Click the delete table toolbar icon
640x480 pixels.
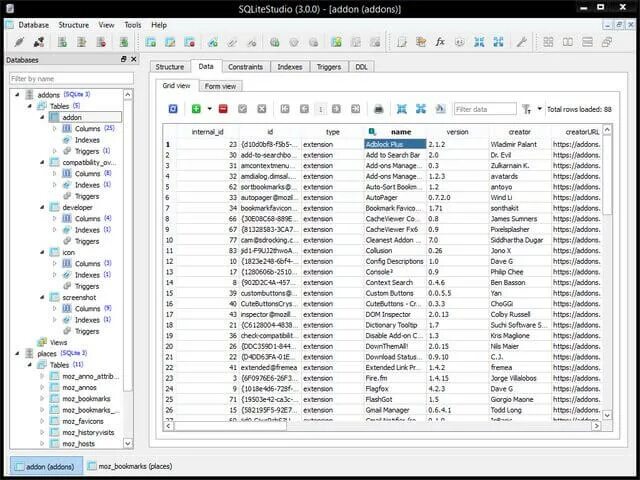(190, 42)
